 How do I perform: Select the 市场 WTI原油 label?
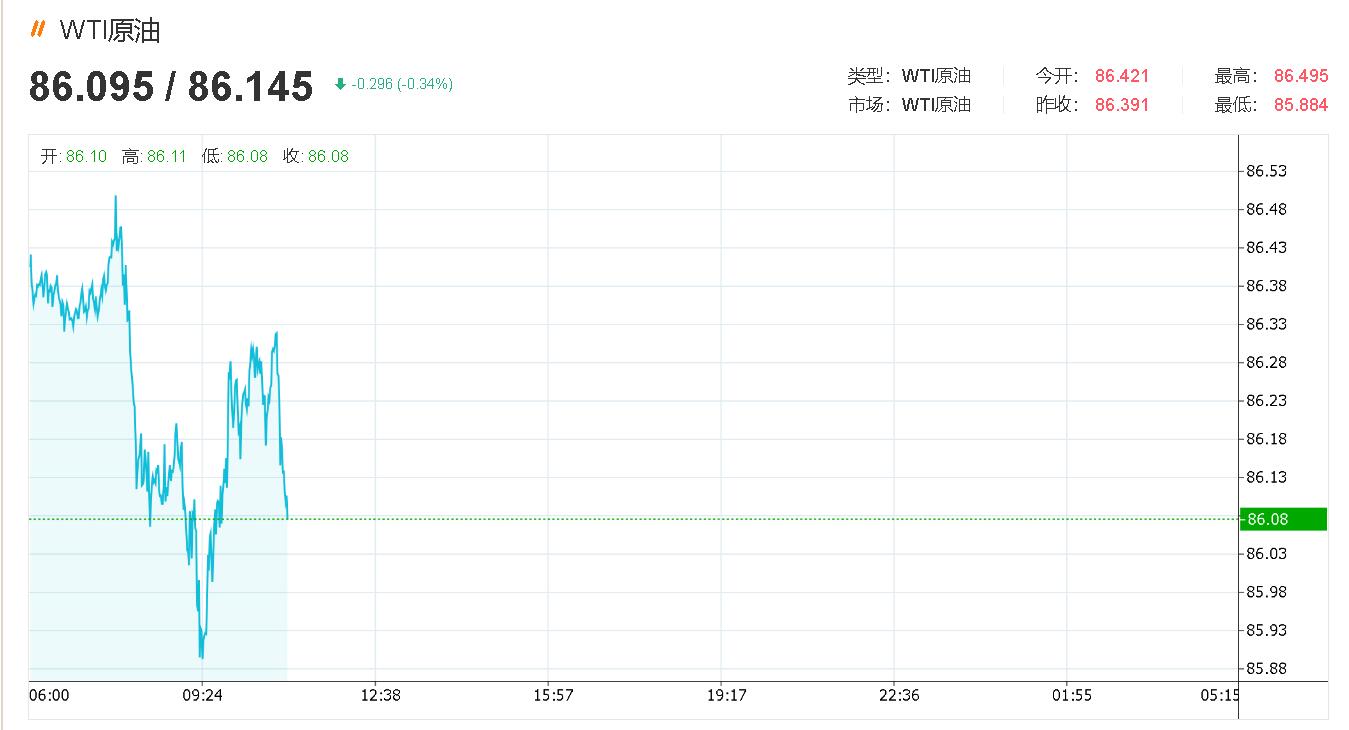pos(909,105)
